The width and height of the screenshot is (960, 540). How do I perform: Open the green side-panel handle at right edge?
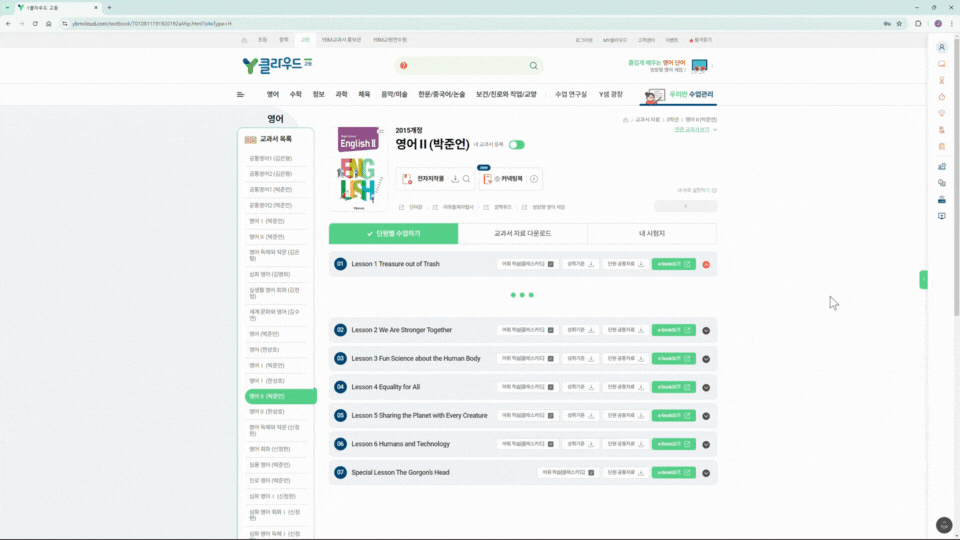(923, 280)
